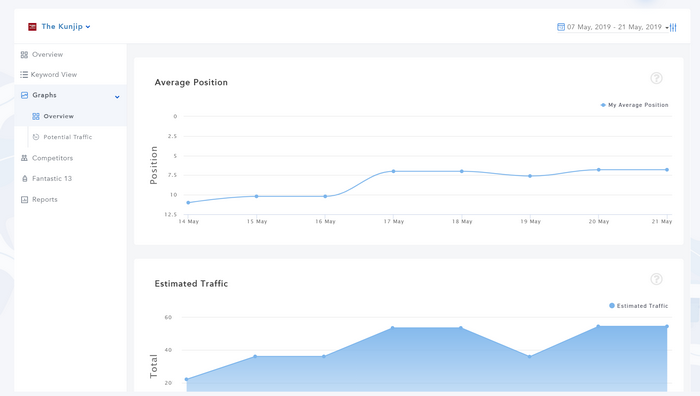The height and width of the screenshot is (396, 700).
Task: Click the 60 value on Total axis
Action: [168, 317]
